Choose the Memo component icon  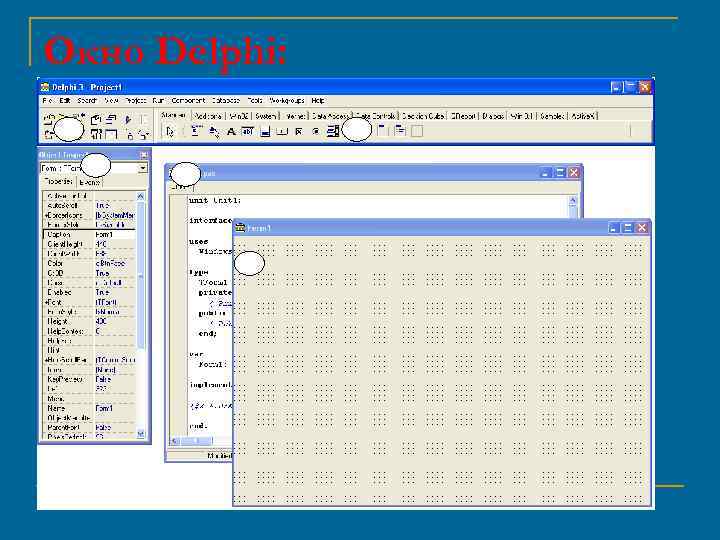click(265, 132)
